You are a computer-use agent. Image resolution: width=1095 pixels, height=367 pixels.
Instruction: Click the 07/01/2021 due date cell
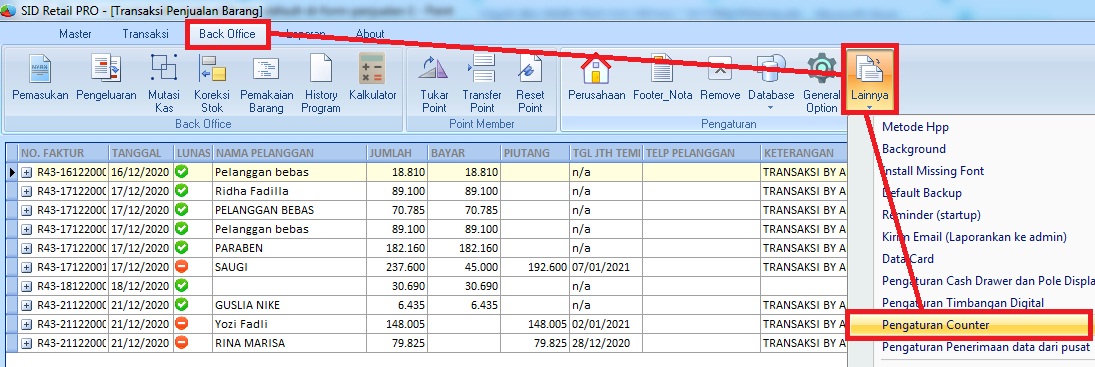(x=605, y=267)
